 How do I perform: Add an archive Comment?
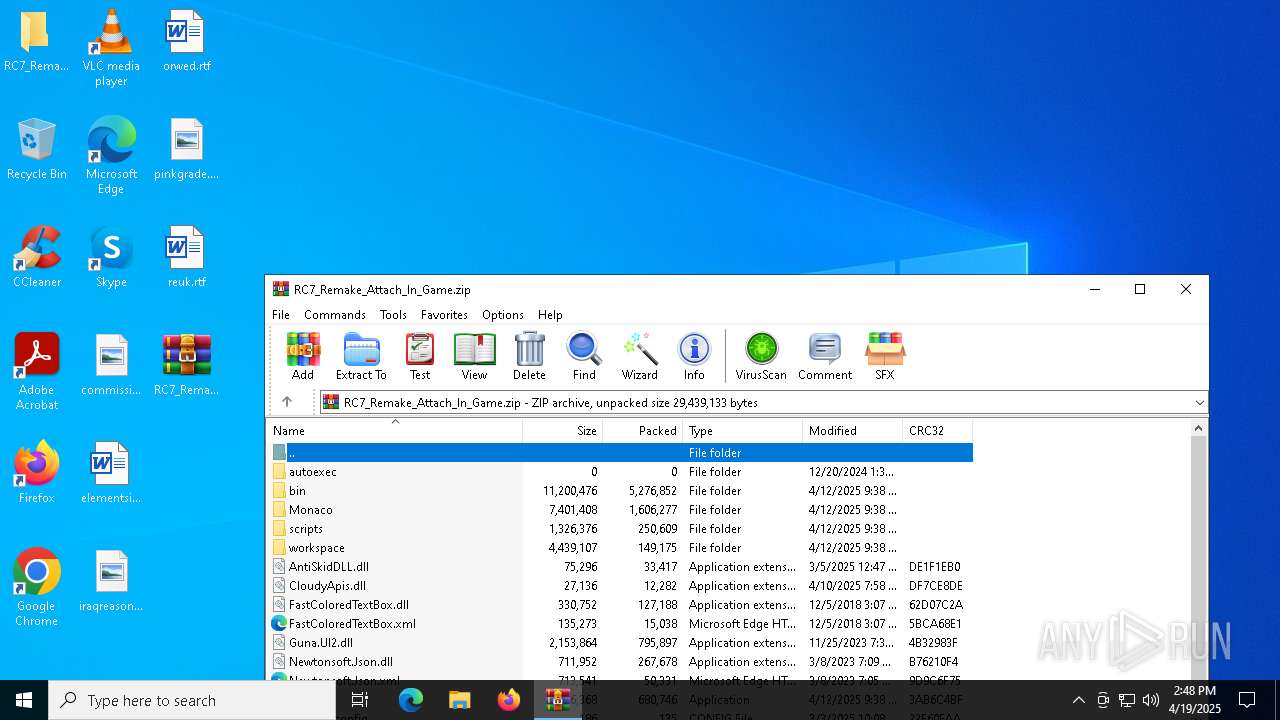(x=825, y=357)
